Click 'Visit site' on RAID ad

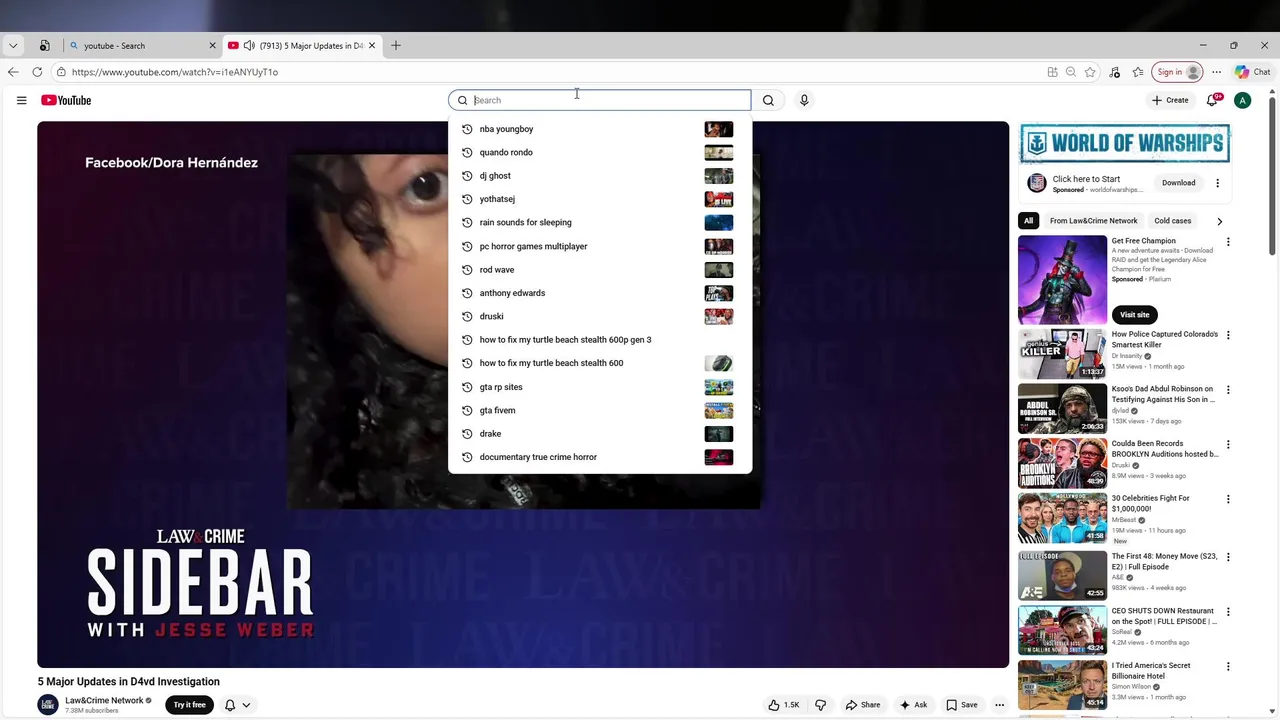[1134, 315]
